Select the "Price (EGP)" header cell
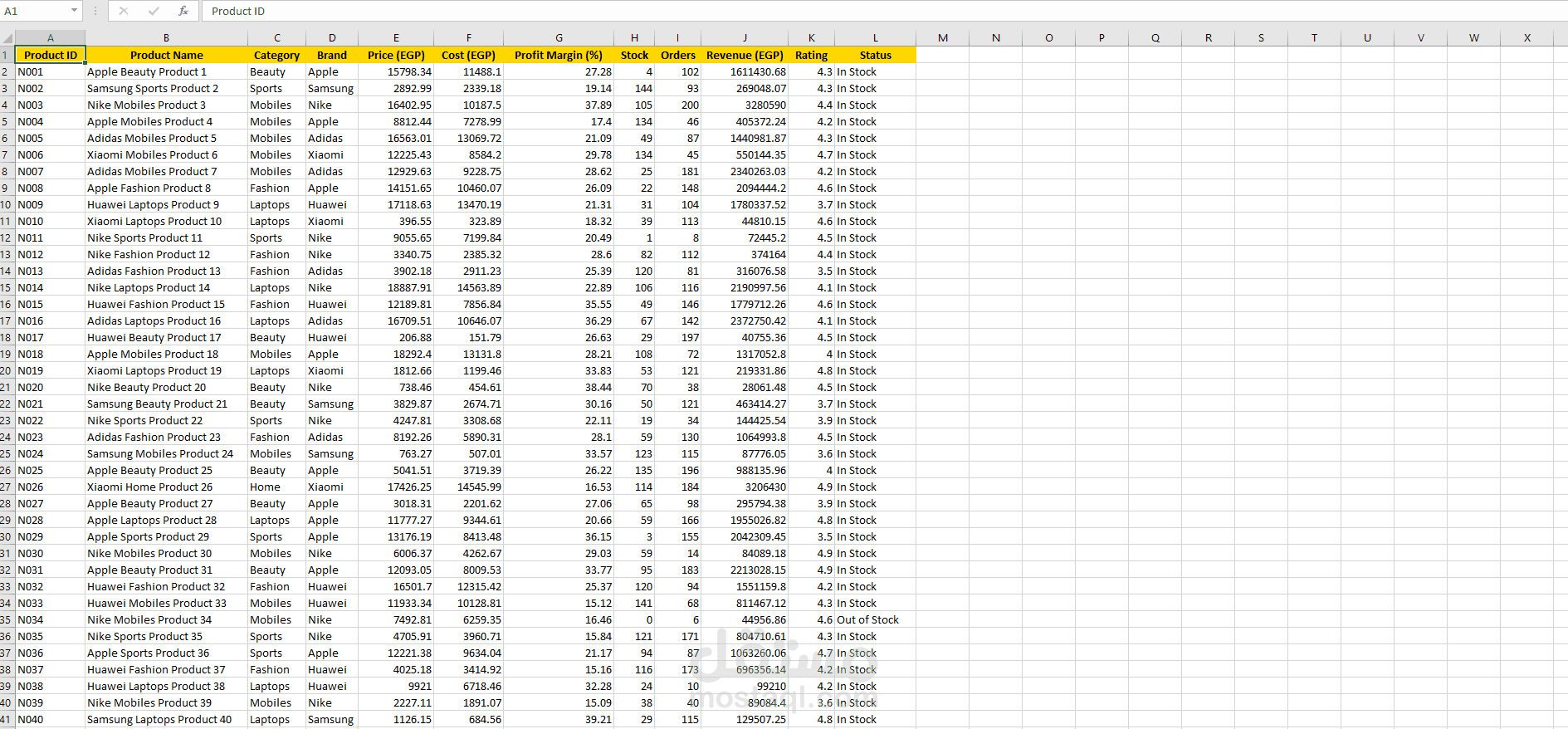1568x729 pixels. [396, 55]
